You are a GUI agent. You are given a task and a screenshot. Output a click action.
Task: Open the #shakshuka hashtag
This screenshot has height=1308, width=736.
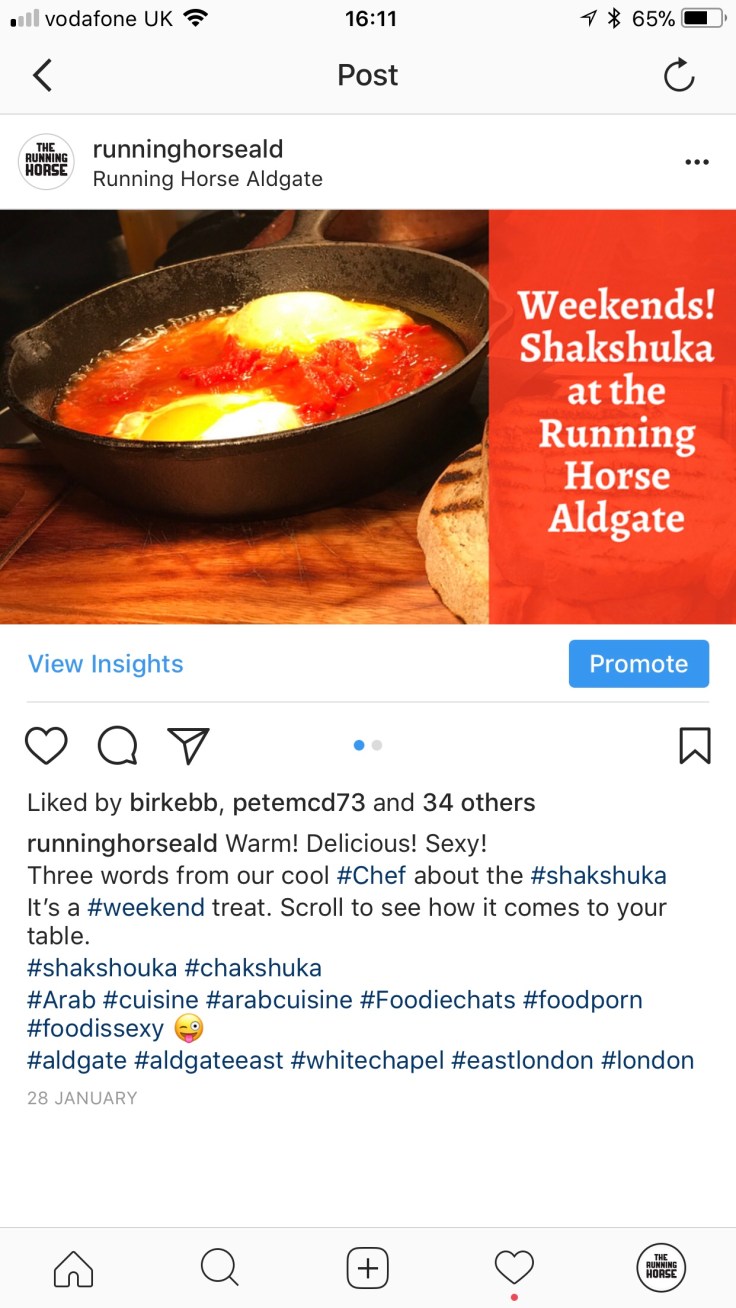598,875
